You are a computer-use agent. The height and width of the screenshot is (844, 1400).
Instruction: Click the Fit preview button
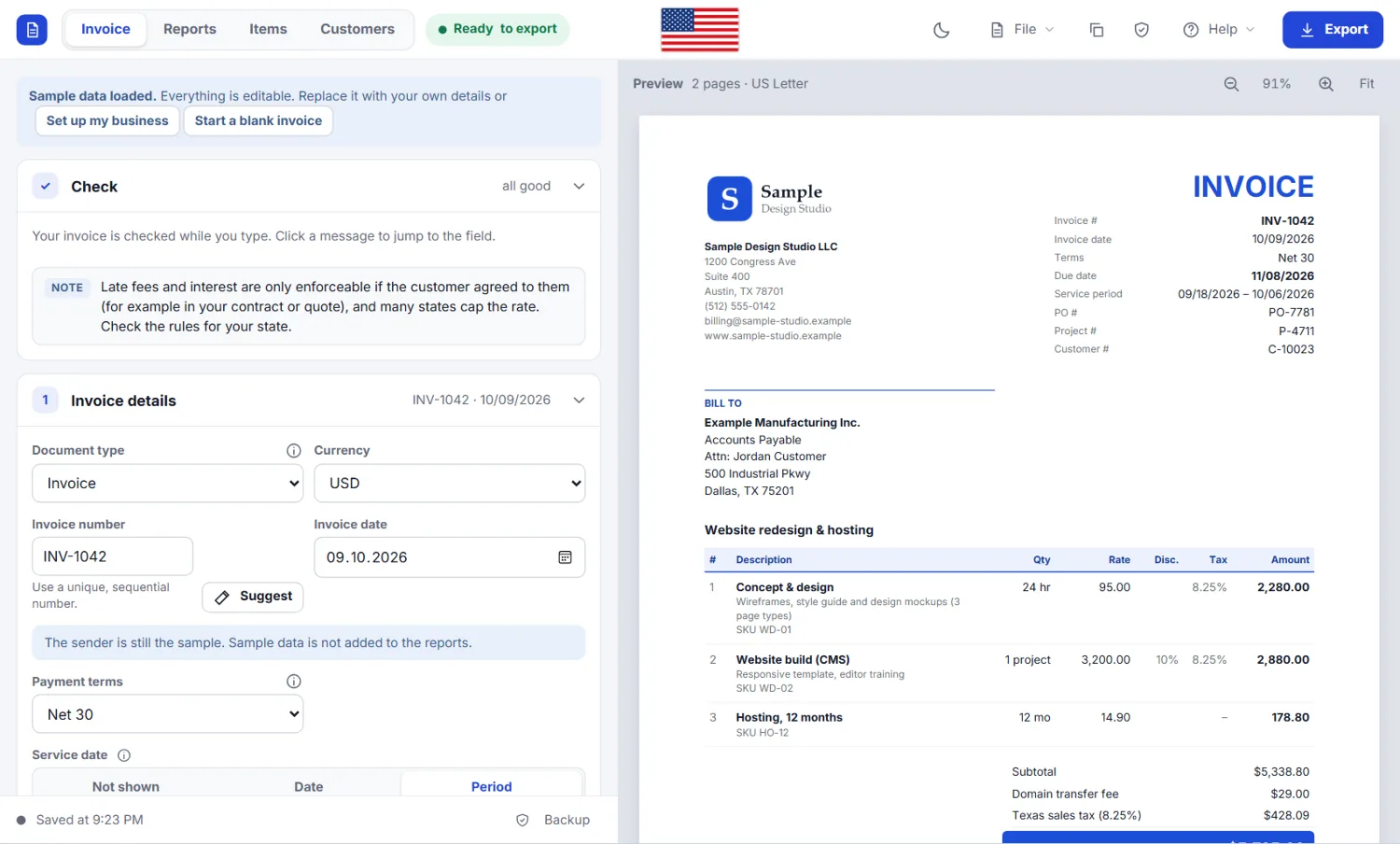coord(1366,84)
